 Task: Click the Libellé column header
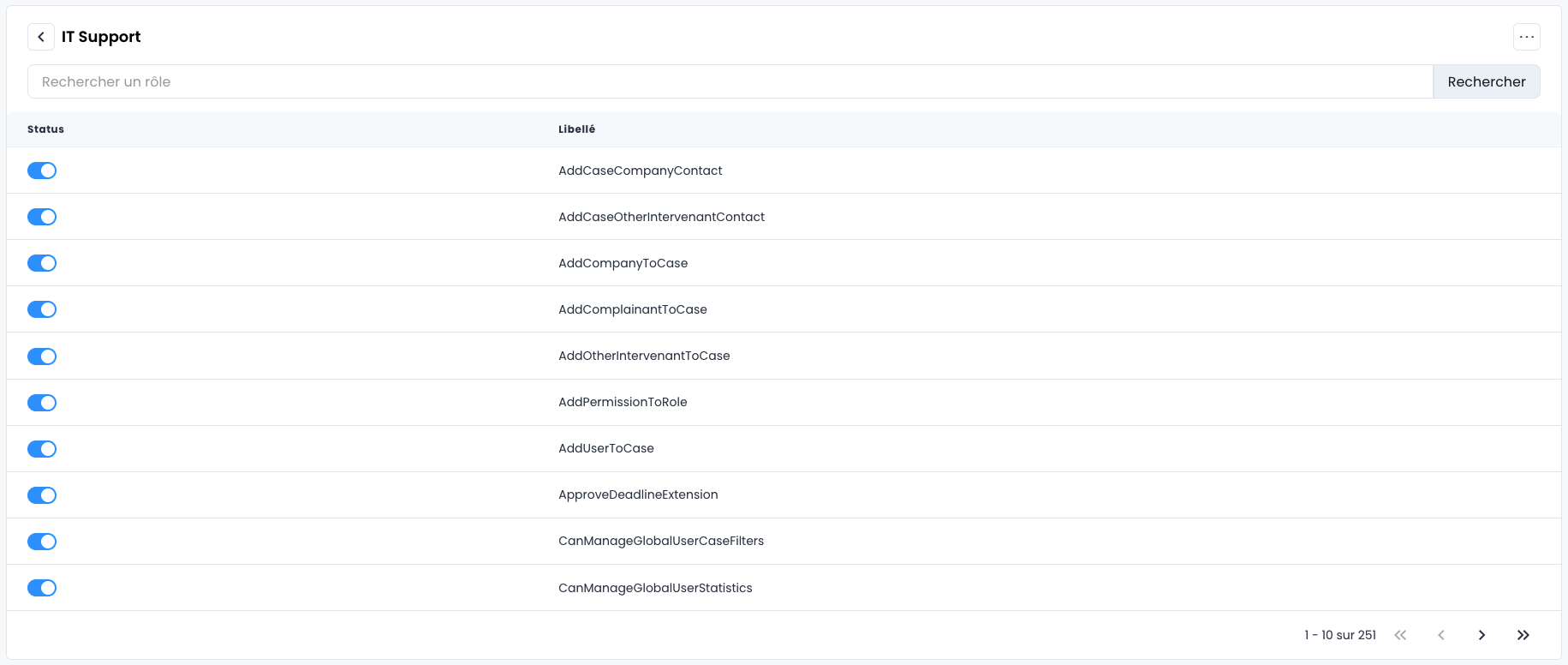point(576,129)
